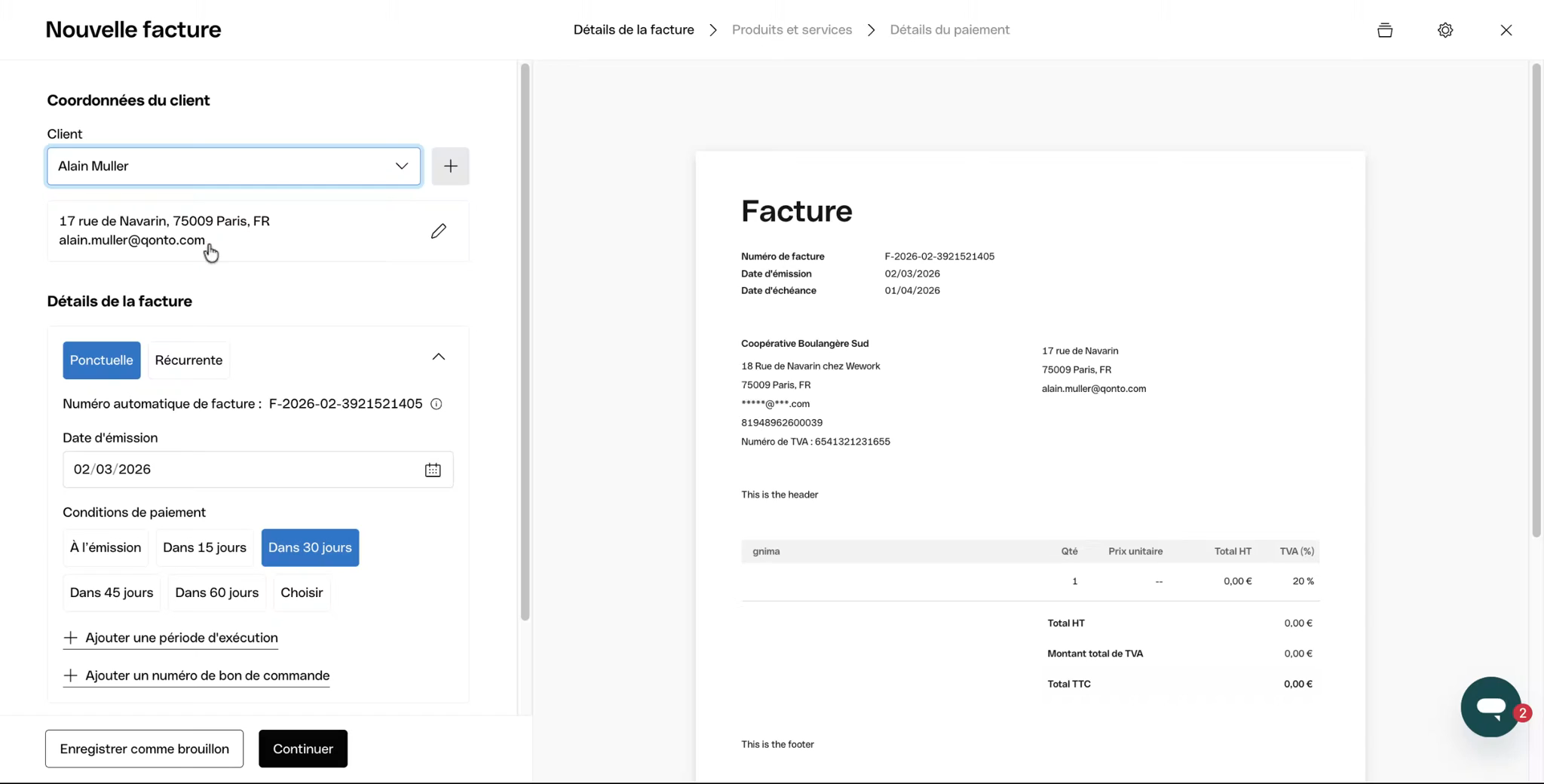The width and height of the screenshot is (1544, 784).
Task: Select the Dans 45 jours payment option
Action: coord(112,593)
